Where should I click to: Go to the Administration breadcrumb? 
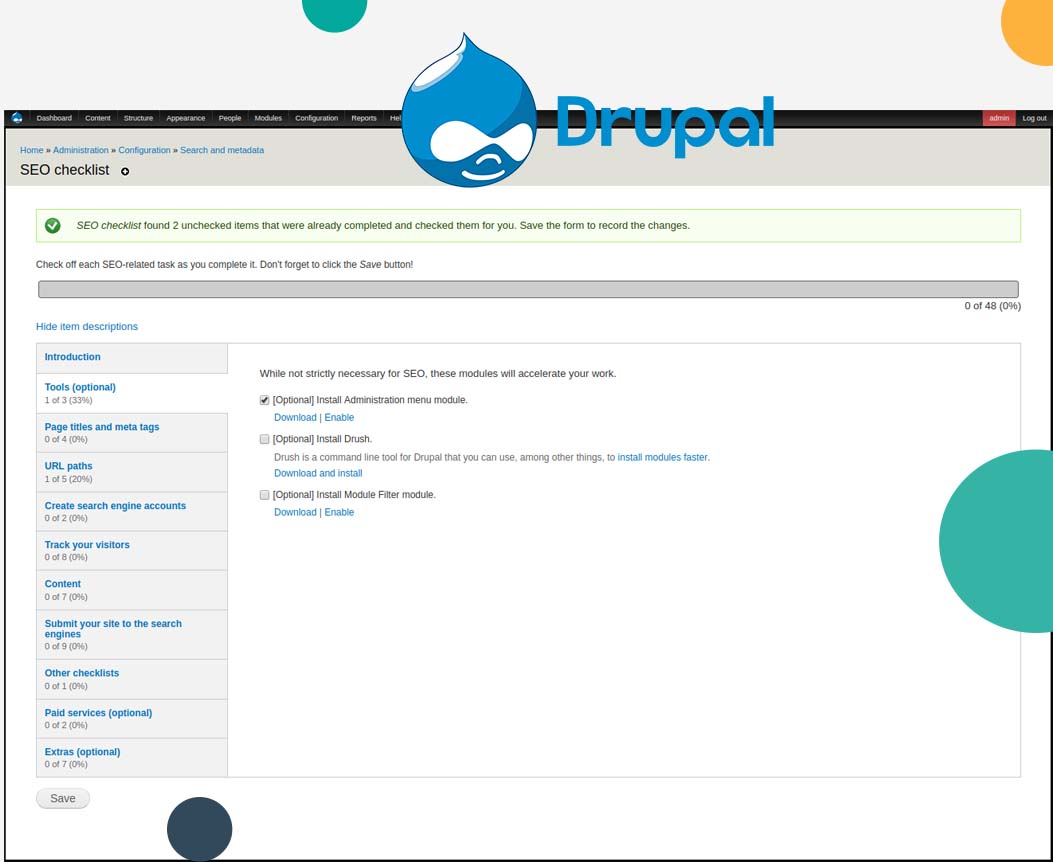point(81,150)
